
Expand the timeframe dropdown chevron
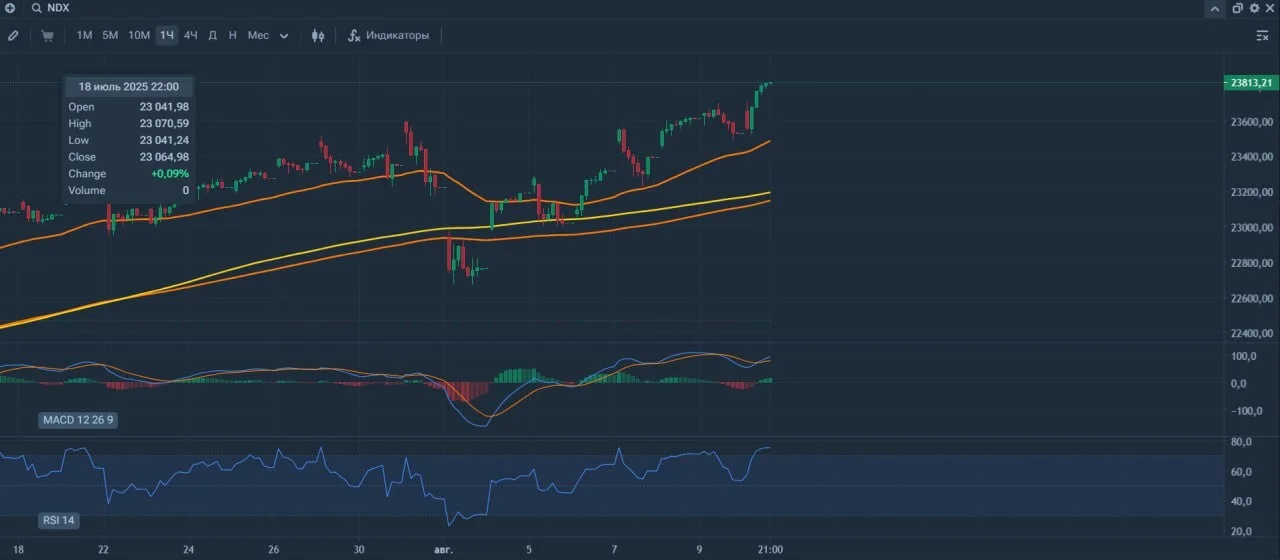(x=284, y=36)
